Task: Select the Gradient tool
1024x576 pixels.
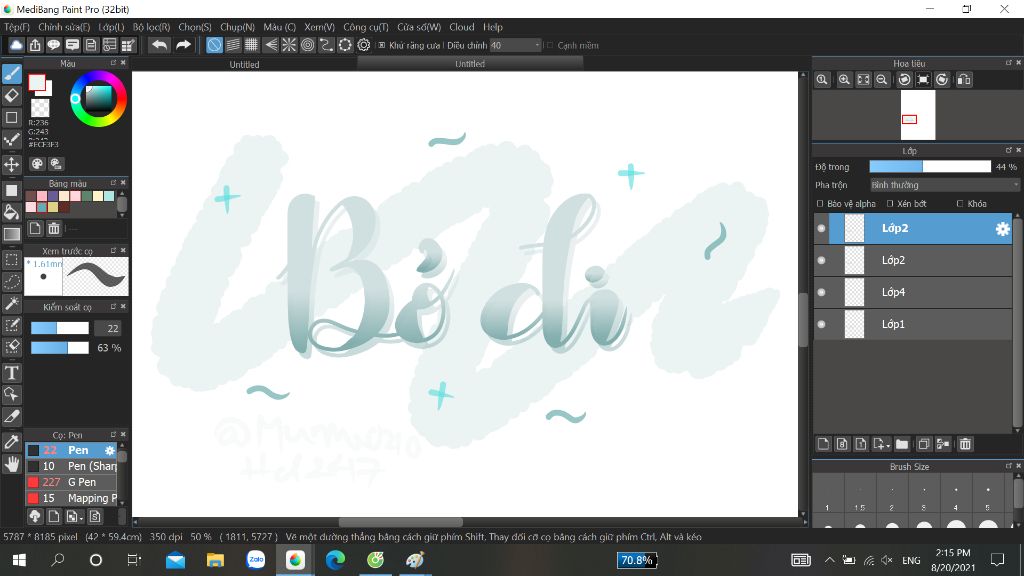Action: [12, 234]
